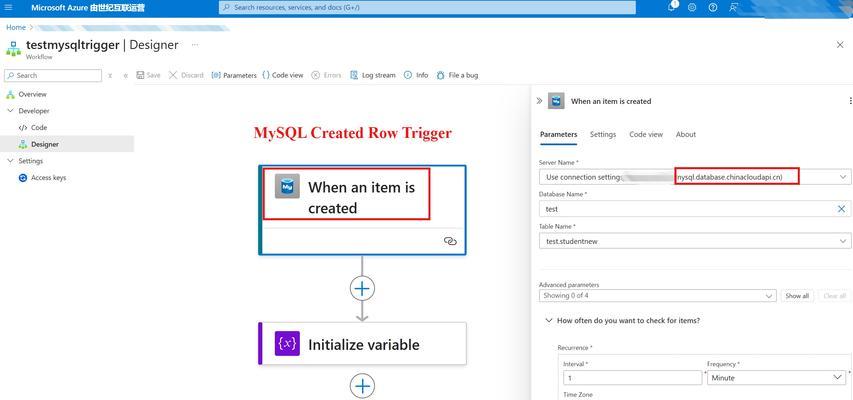Go to the Home breadcrumb link
This screenshot has width=853, height=400.
[16, 27]
